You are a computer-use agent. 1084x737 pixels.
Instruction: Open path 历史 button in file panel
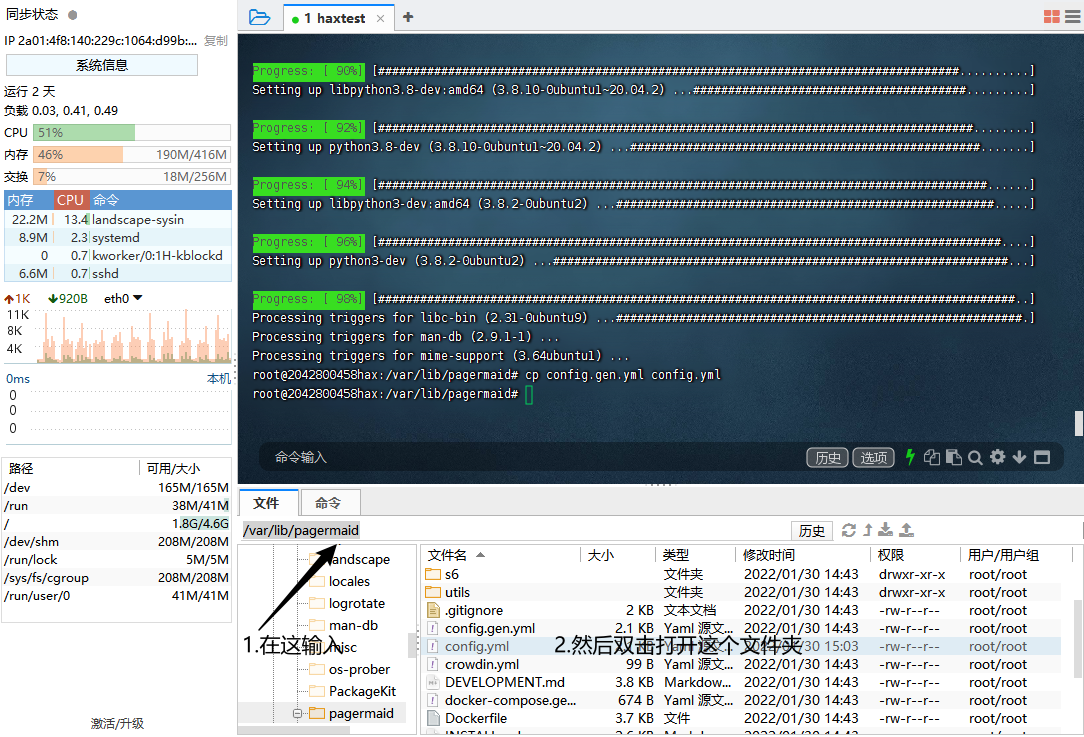[812, 530]
